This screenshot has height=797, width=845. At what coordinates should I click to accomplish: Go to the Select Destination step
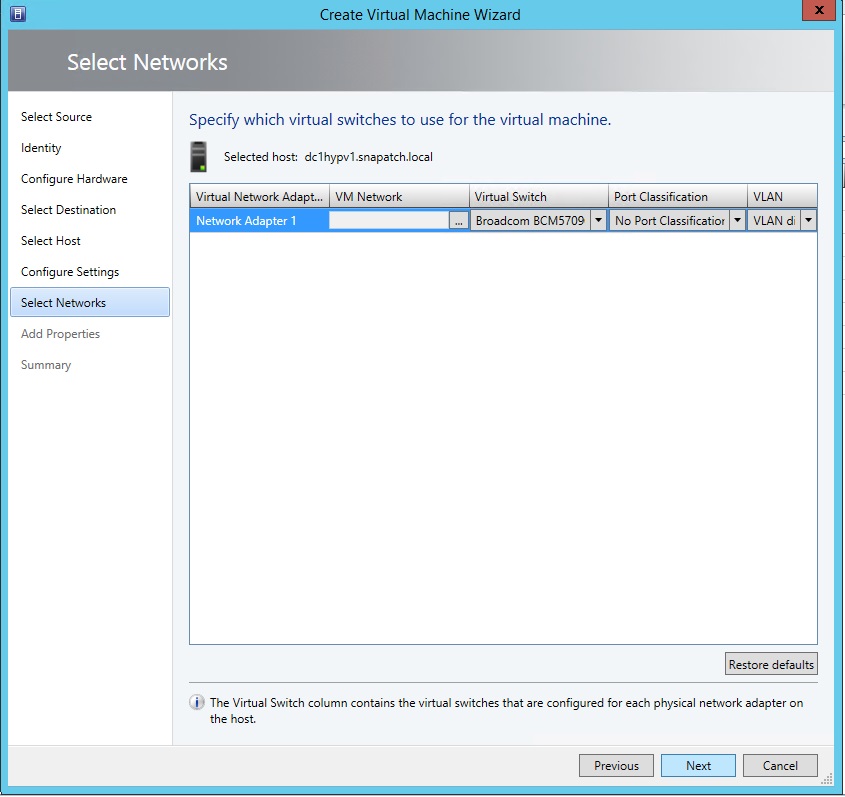(x=68, y=210)
